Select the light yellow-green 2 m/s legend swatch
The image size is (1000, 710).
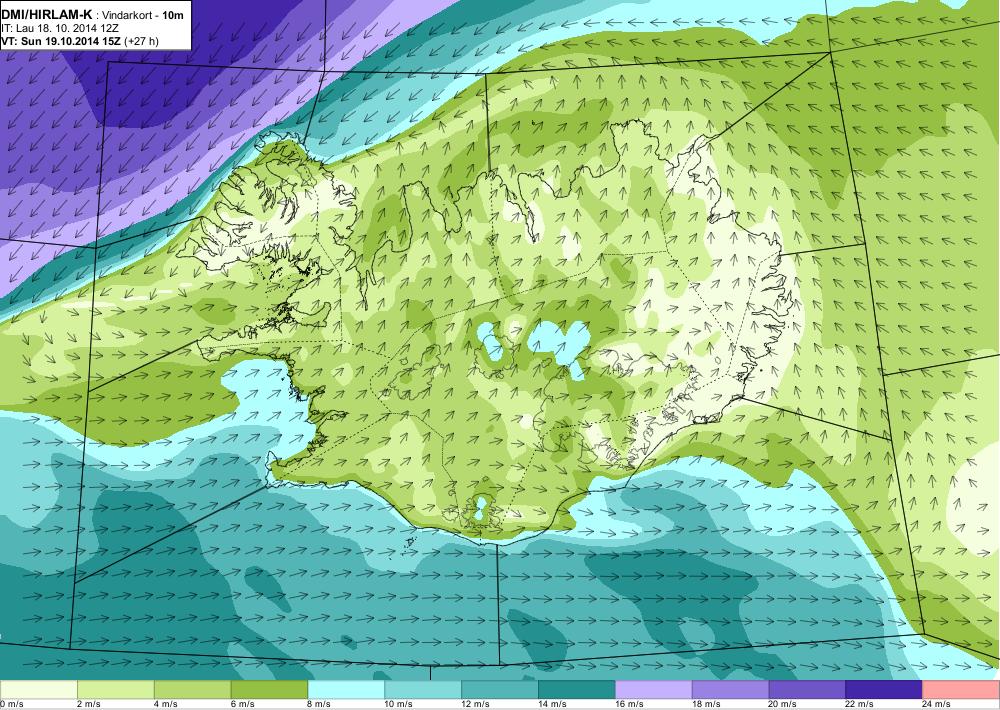tap(115, 690)
